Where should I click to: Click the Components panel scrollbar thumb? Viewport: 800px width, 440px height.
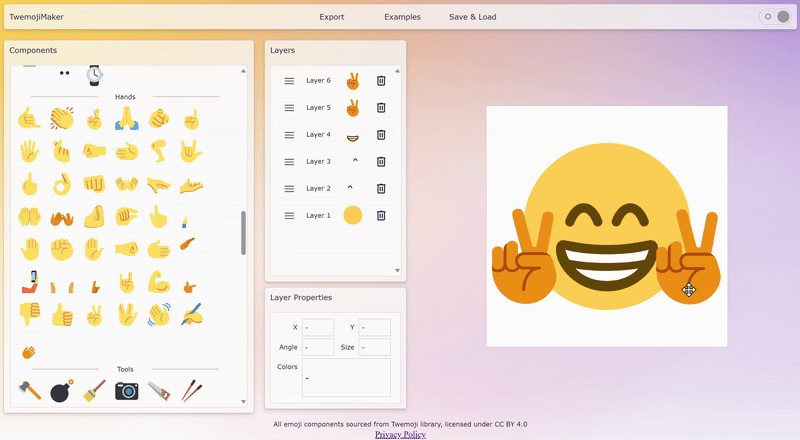point(243,232)
